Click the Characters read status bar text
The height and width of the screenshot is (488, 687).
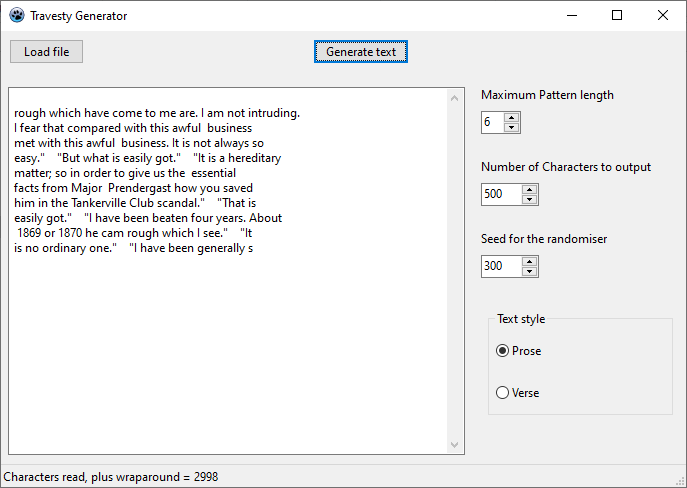pyautogui.click(x=110, y=477)
